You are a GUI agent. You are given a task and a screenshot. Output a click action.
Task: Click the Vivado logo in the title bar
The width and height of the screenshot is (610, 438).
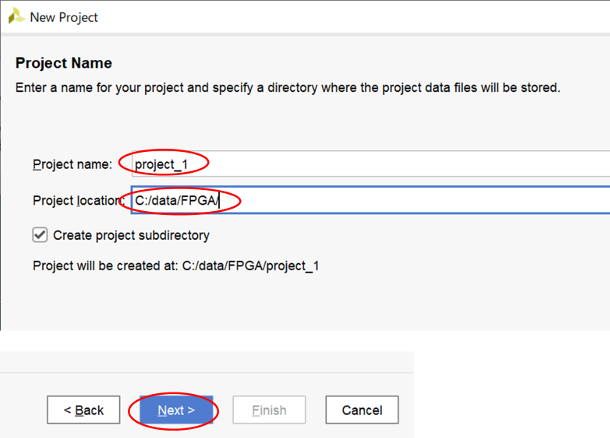point(16,17)
